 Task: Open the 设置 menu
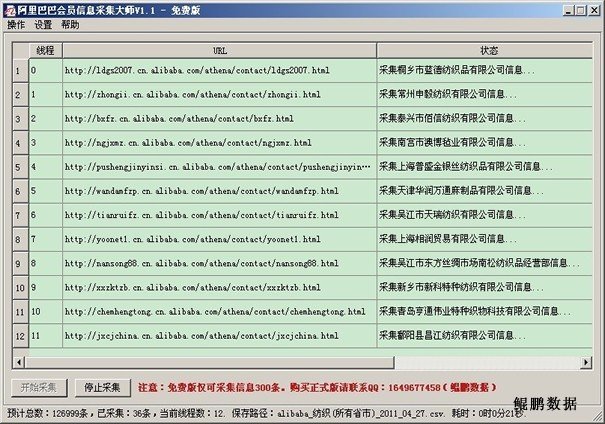(x=43, y=25)
